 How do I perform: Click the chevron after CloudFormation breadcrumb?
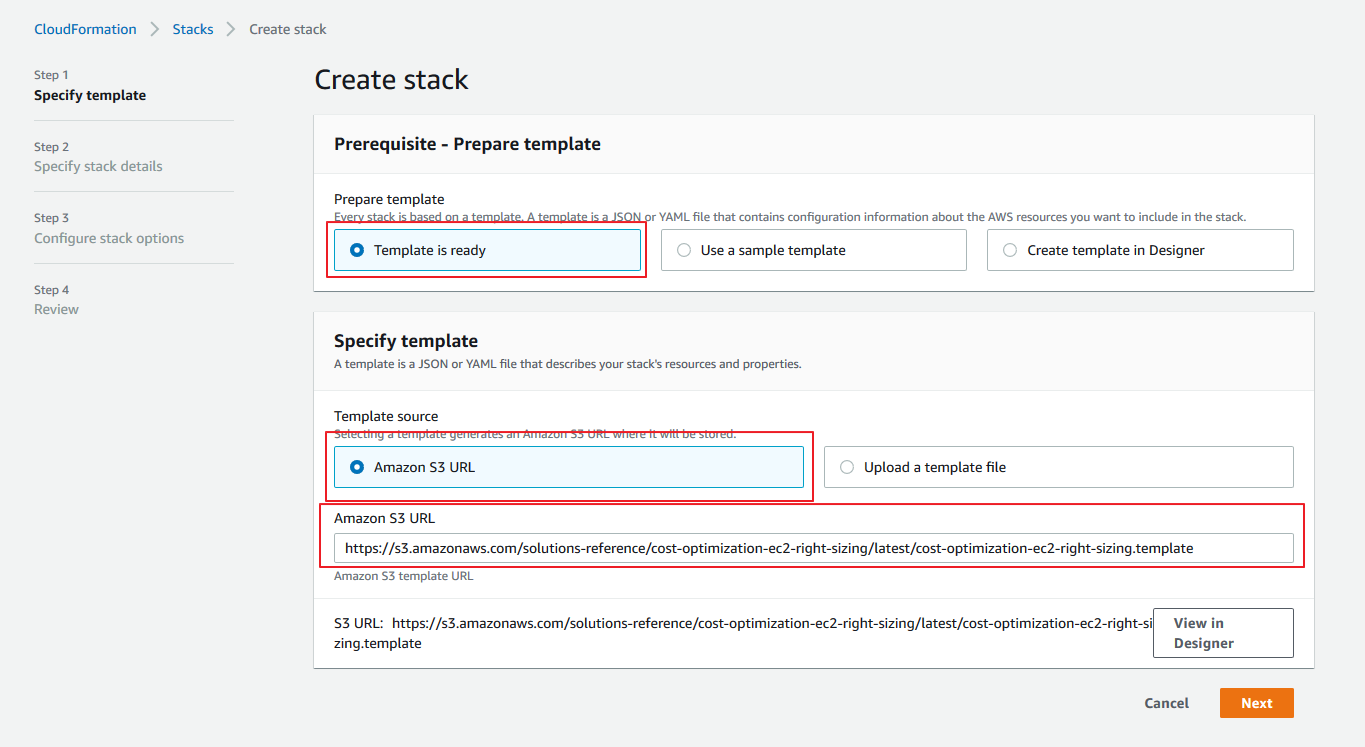[155, 29]
